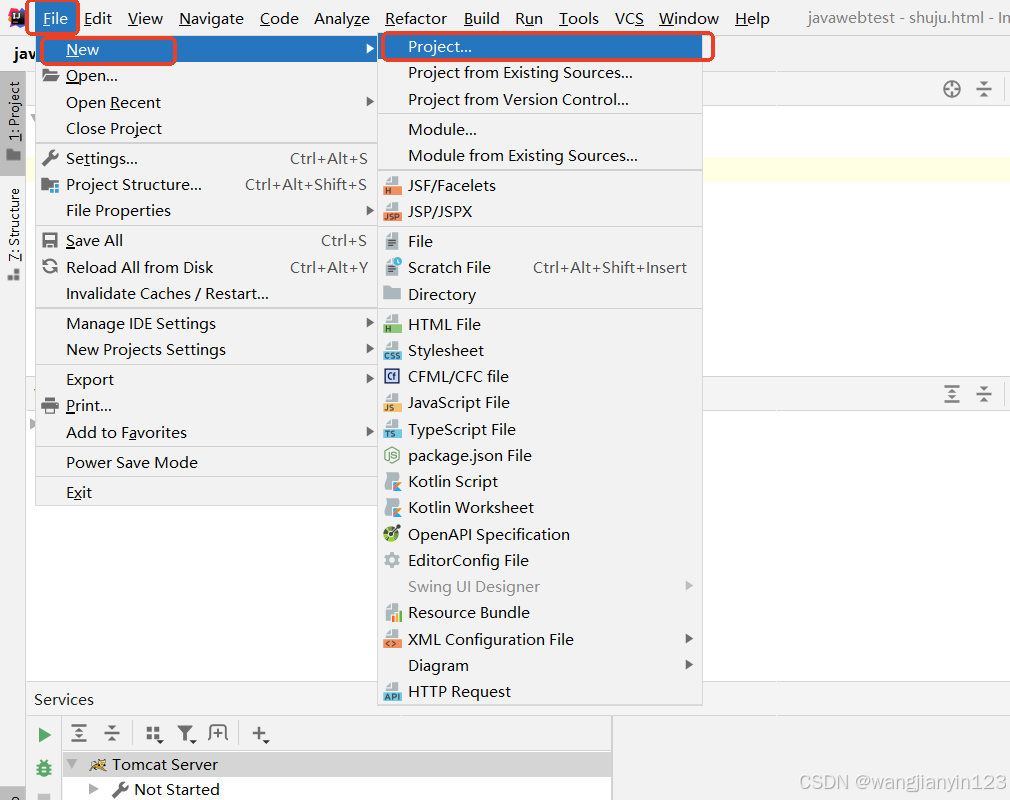1010x800 pixels.
Task: Open the Code menu
Action: [279, 19]
